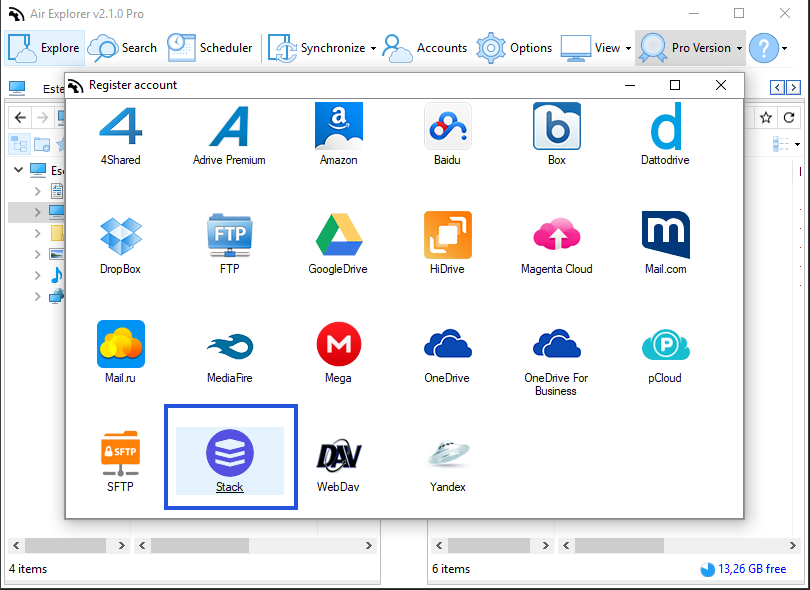Expand the music tree node
This screenshot has height=590, width=810.
[37, 275]
